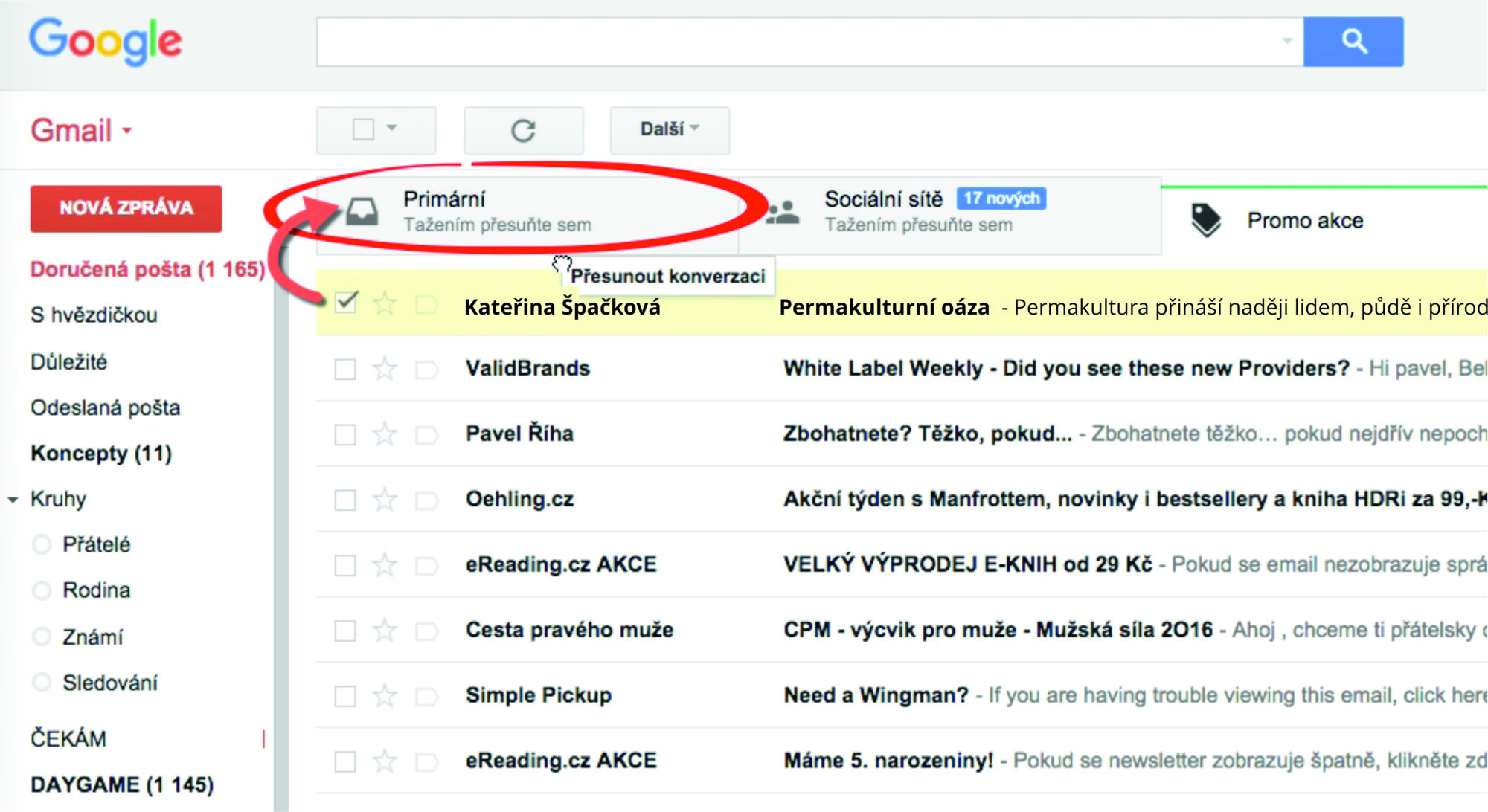1488x812 pixels.
Task: Open the DAYGAME label
Action: coord(122,785)
